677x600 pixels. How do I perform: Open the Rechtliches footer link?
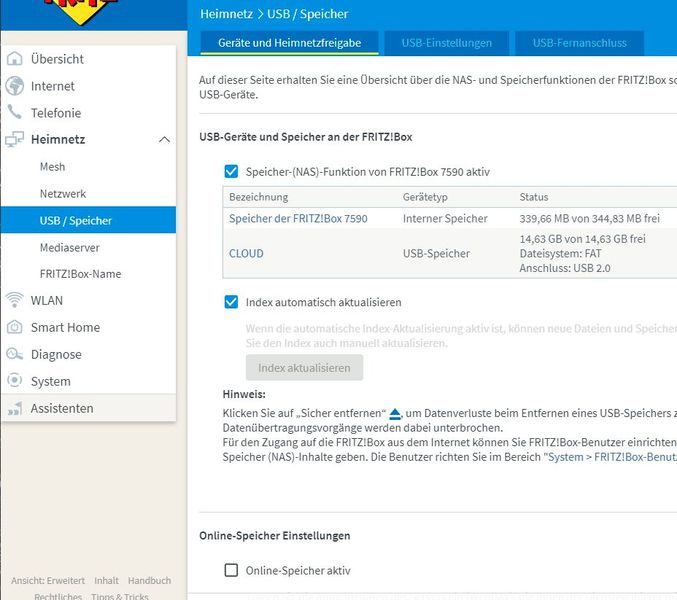(x=58, y=596)
